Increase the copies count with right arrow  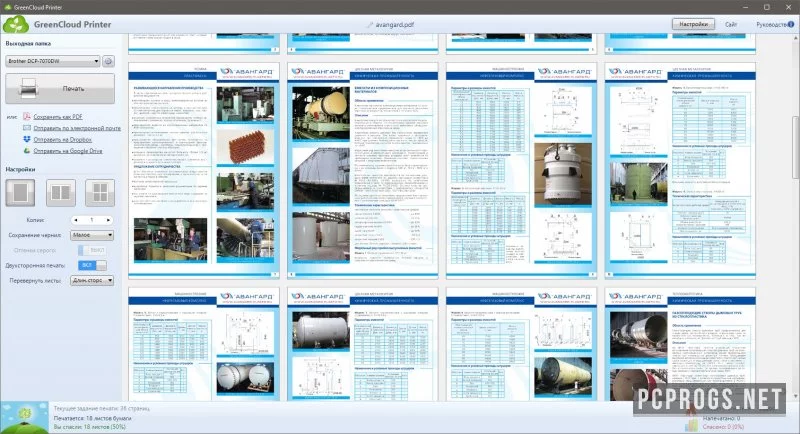108,220
